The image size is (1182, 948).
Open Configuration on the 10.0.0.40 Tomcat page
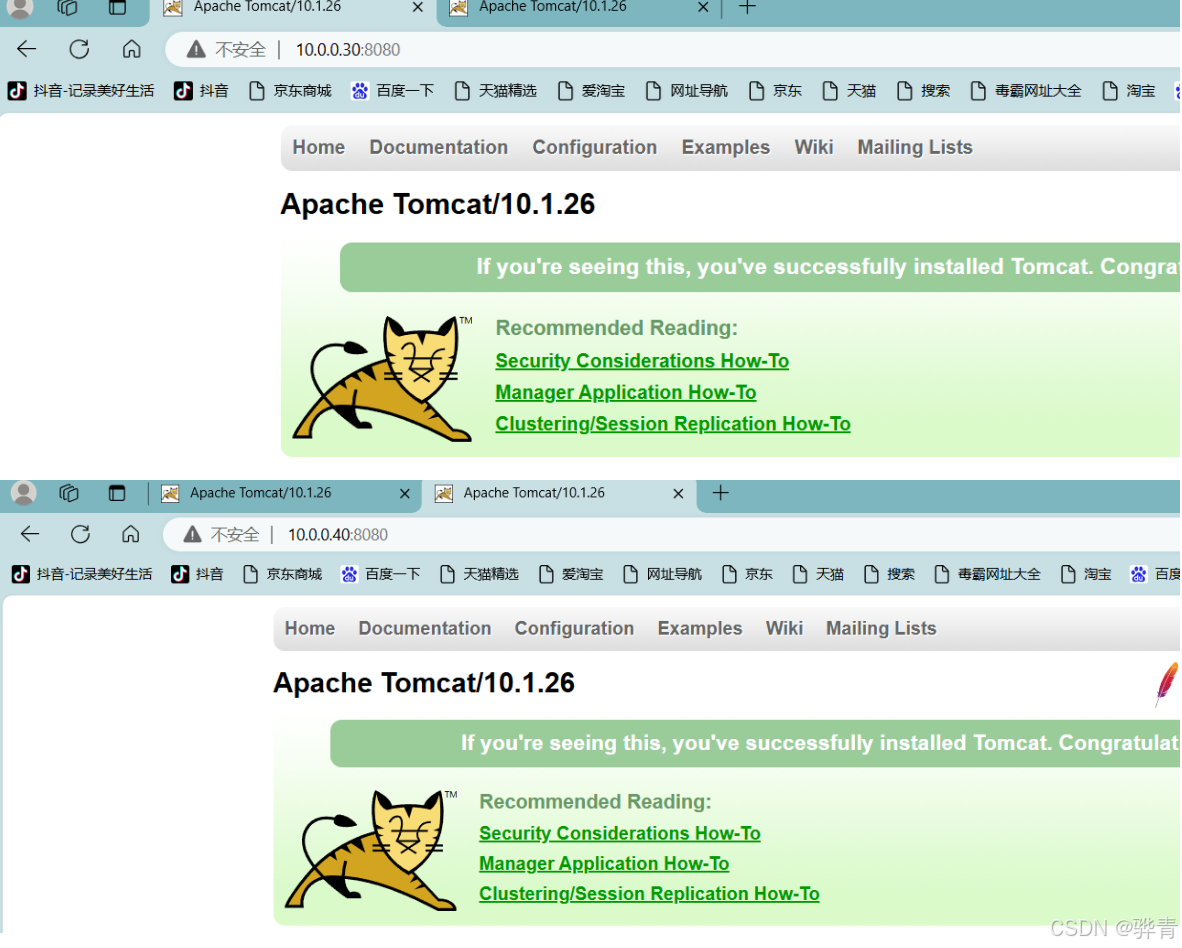[574, 628]
